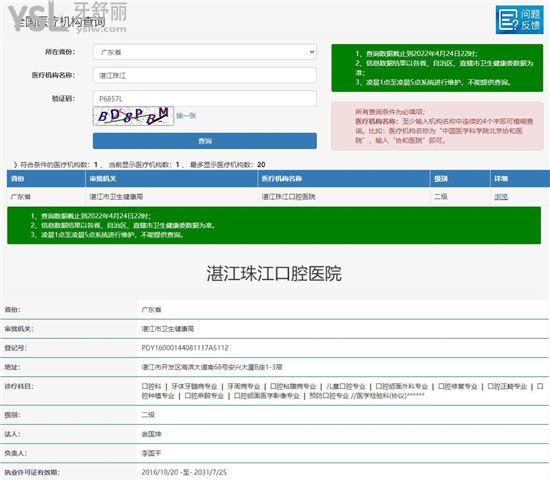Click the 换一张 link to refresh captcha
The width and height of the screenshot is (550, 481).
pyautogui.click(x=186, y=116)
